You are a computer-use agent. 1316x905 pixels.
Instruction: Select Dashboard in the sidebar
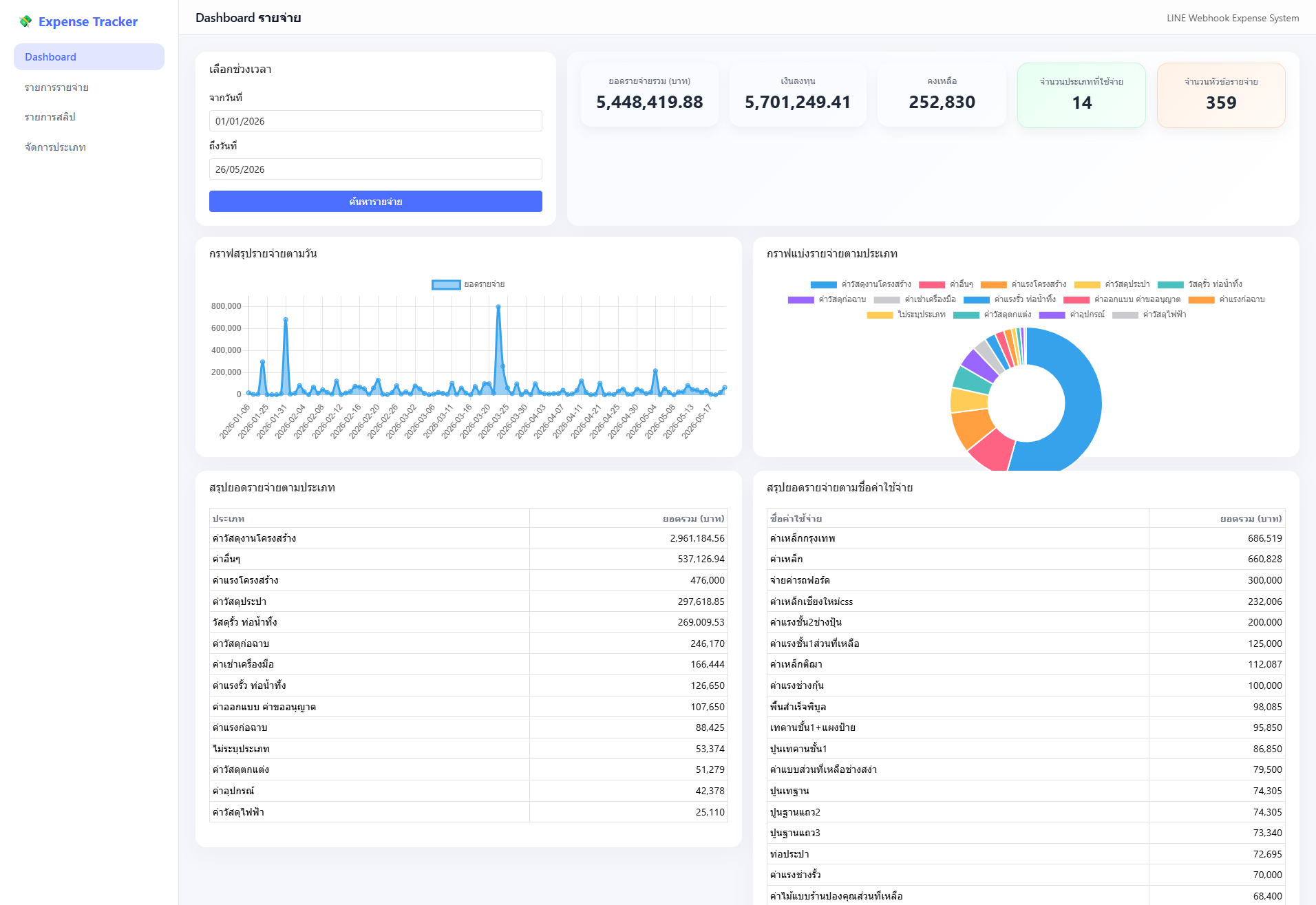(x=89, y=57)
